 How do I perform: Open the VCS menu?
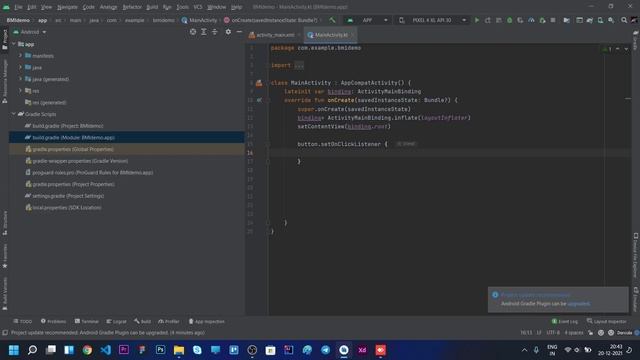198,7
